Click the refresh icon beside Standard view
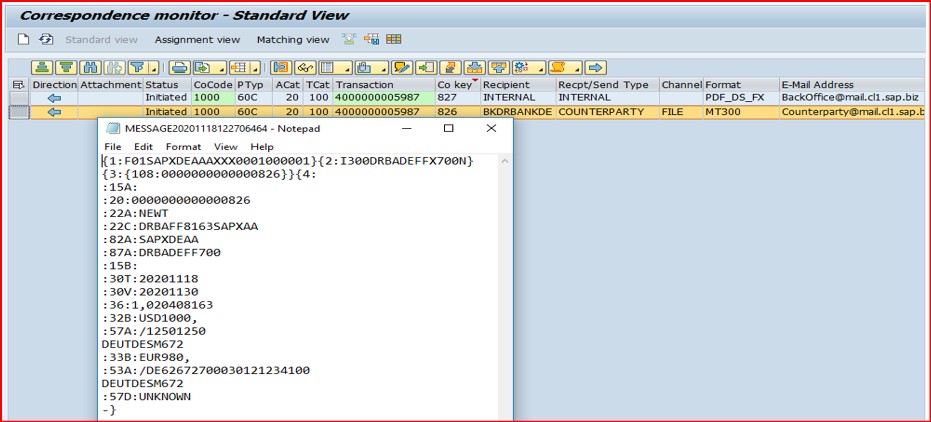 (46, 40)
